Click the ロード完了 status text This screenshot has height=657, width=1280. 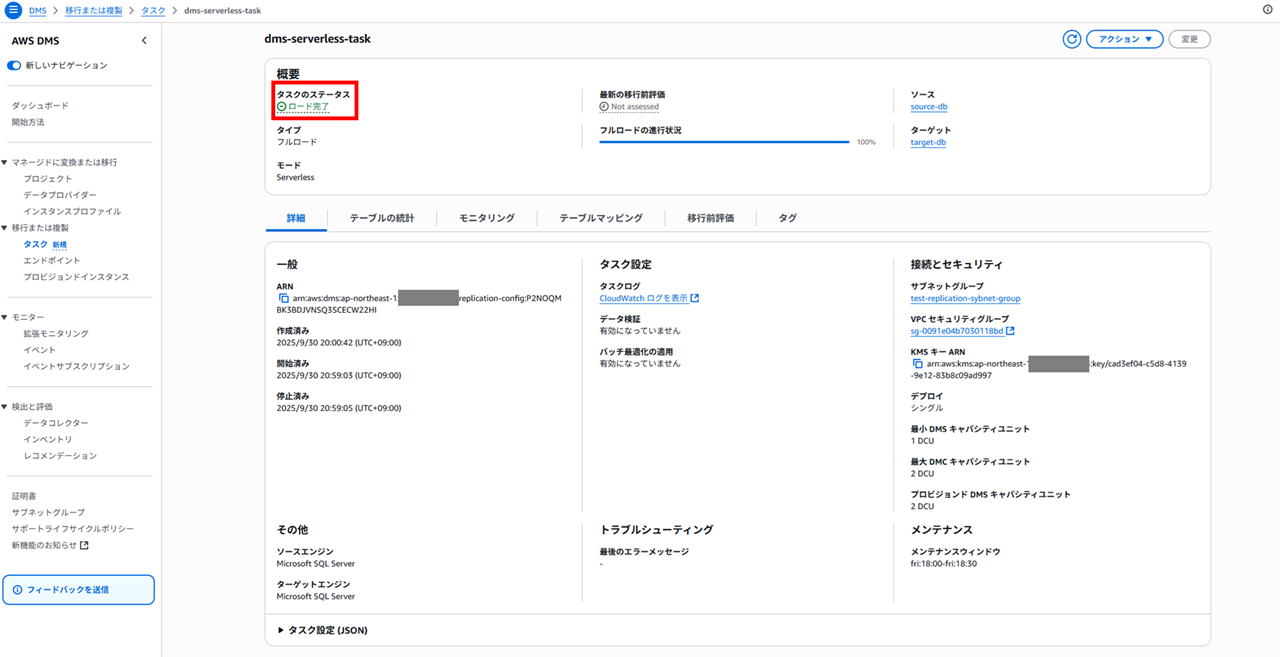pyautogui.click(x=309, y=106)
